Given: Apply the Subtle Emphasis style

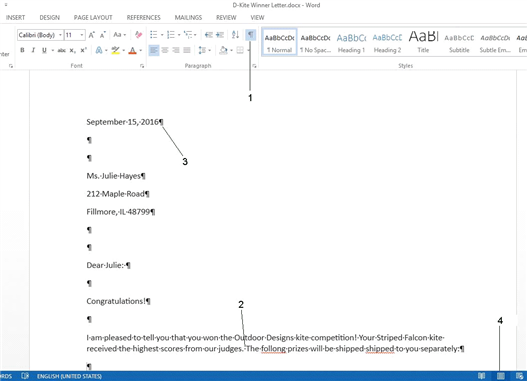Looking at the screenshot, I should [x=495, y=42].
